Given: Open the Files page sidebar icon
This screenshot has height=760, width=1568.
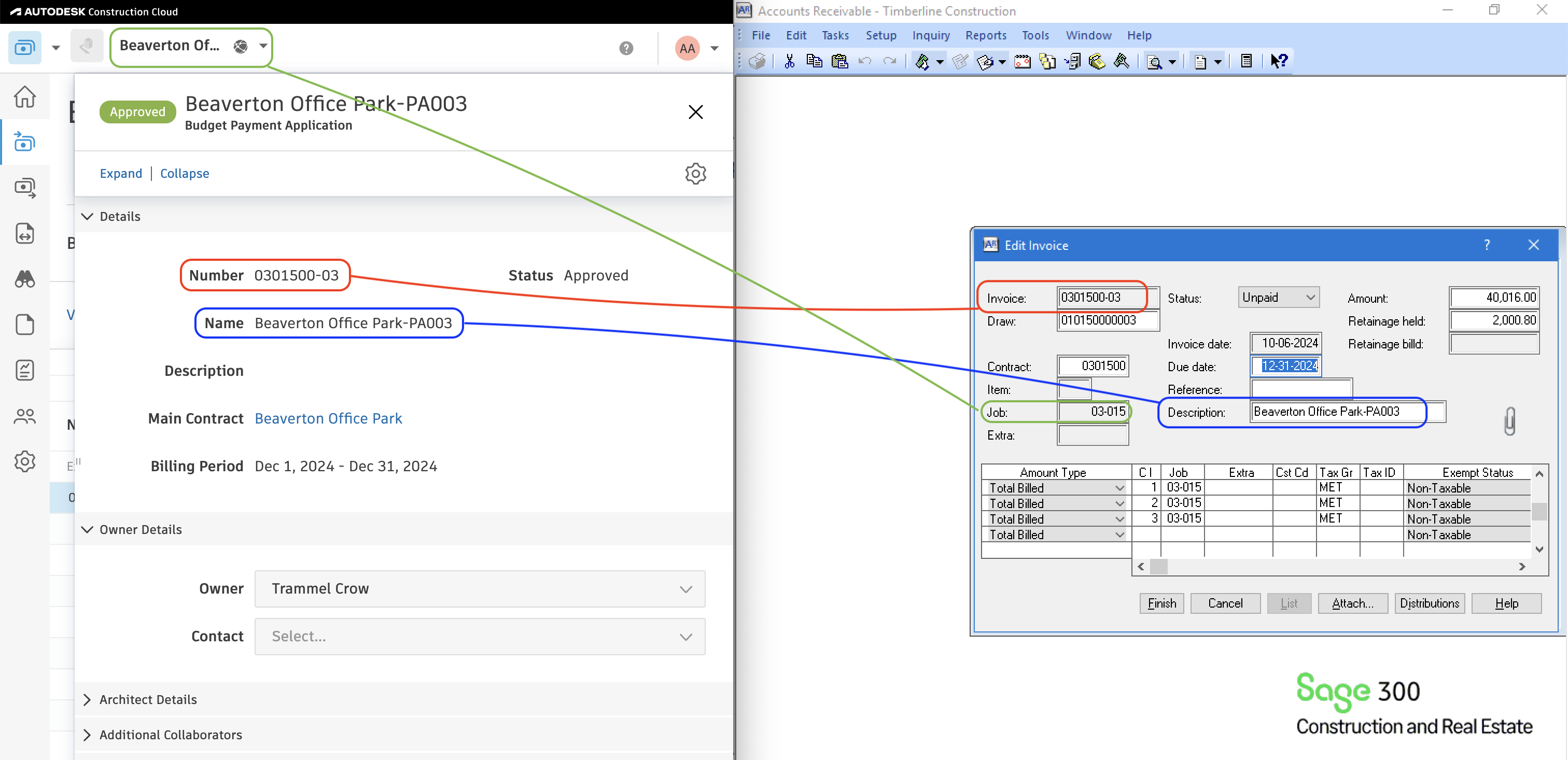Looking at the screenshot, I should point(25,325).
